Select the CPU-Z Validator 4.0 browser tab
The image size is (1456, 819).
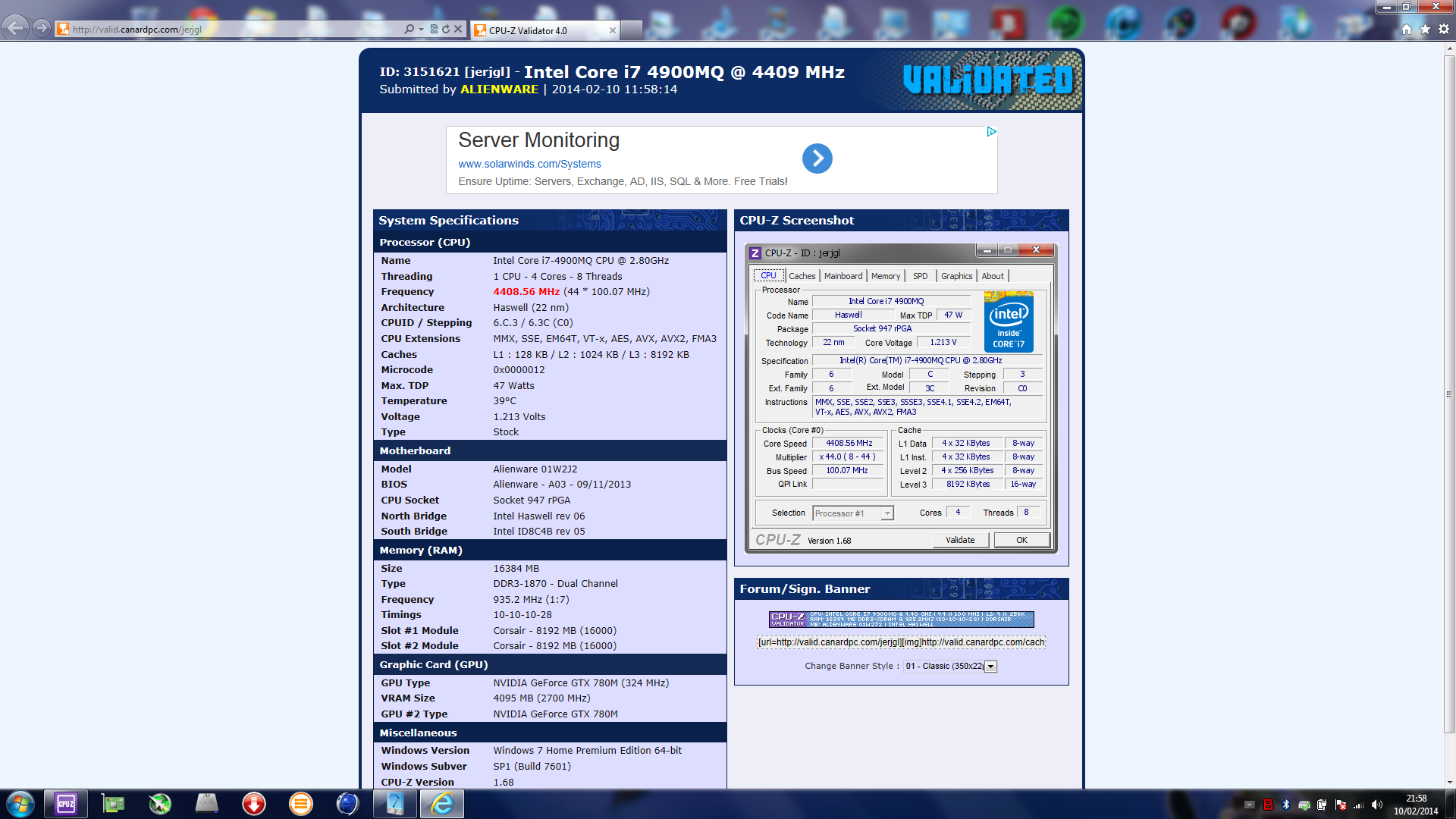click(544, 30)
